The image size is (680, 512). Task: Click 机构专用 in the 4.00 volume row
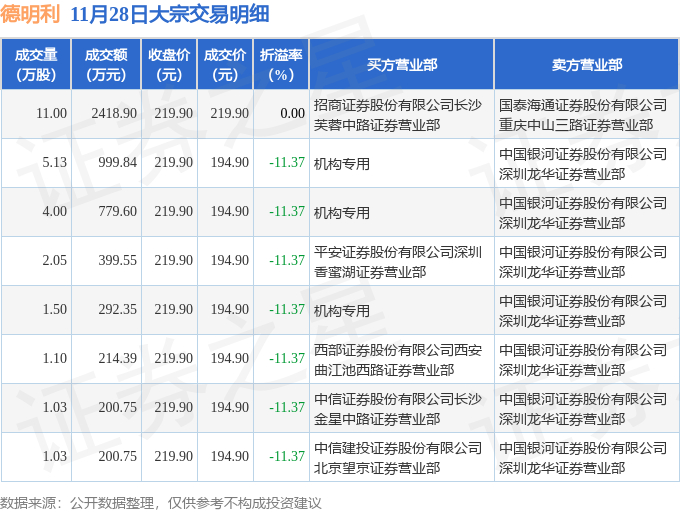point(342,213)
